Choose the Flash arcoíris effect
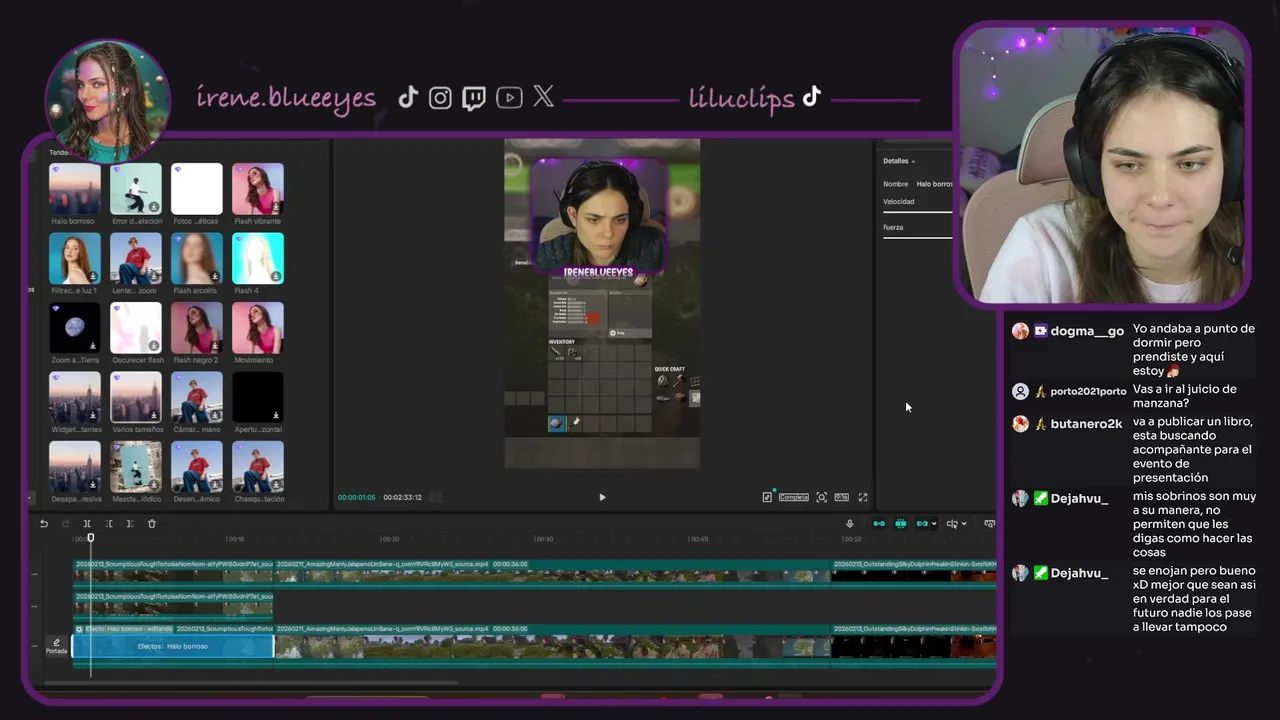 [197, 258]
